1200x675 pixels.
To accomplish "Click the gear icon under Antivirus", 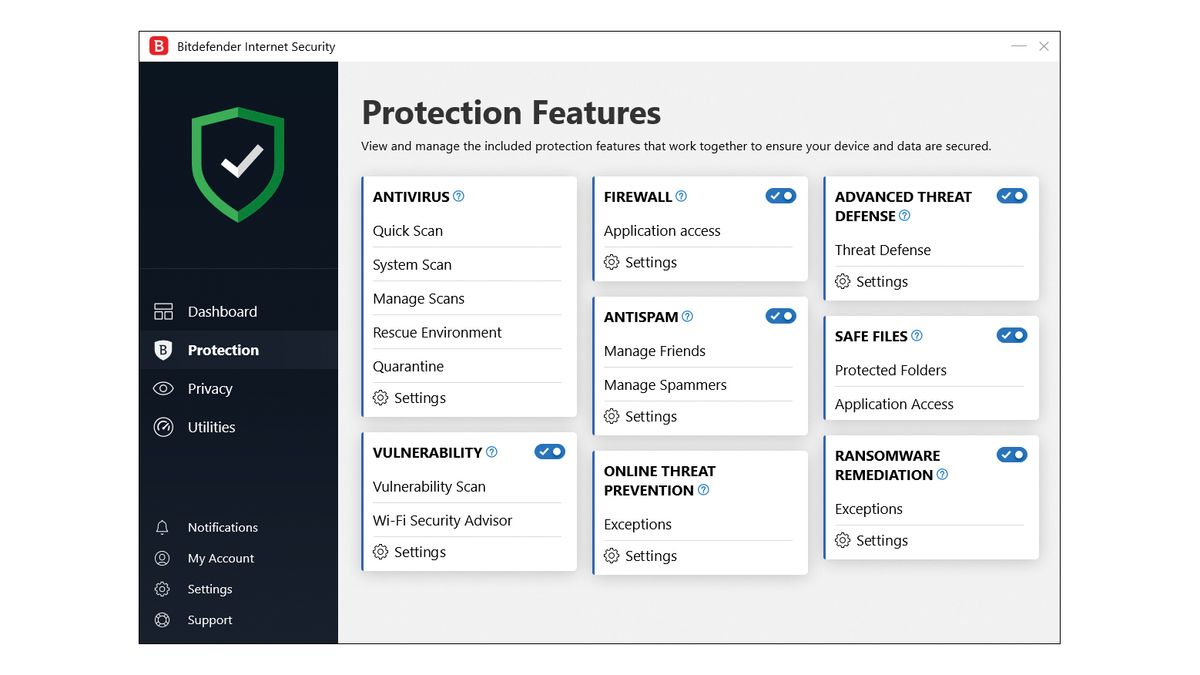I will [380, 397].
